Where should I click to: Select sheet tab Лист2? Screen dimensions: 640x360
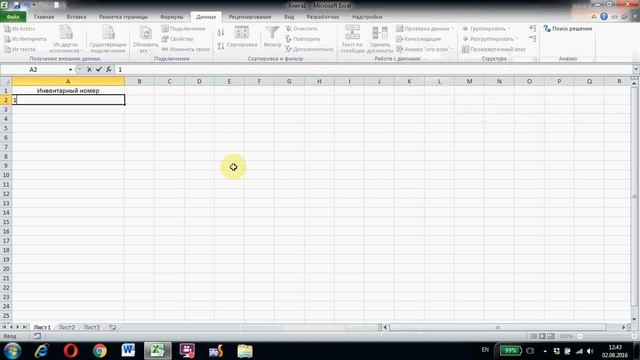click(67, 327)
